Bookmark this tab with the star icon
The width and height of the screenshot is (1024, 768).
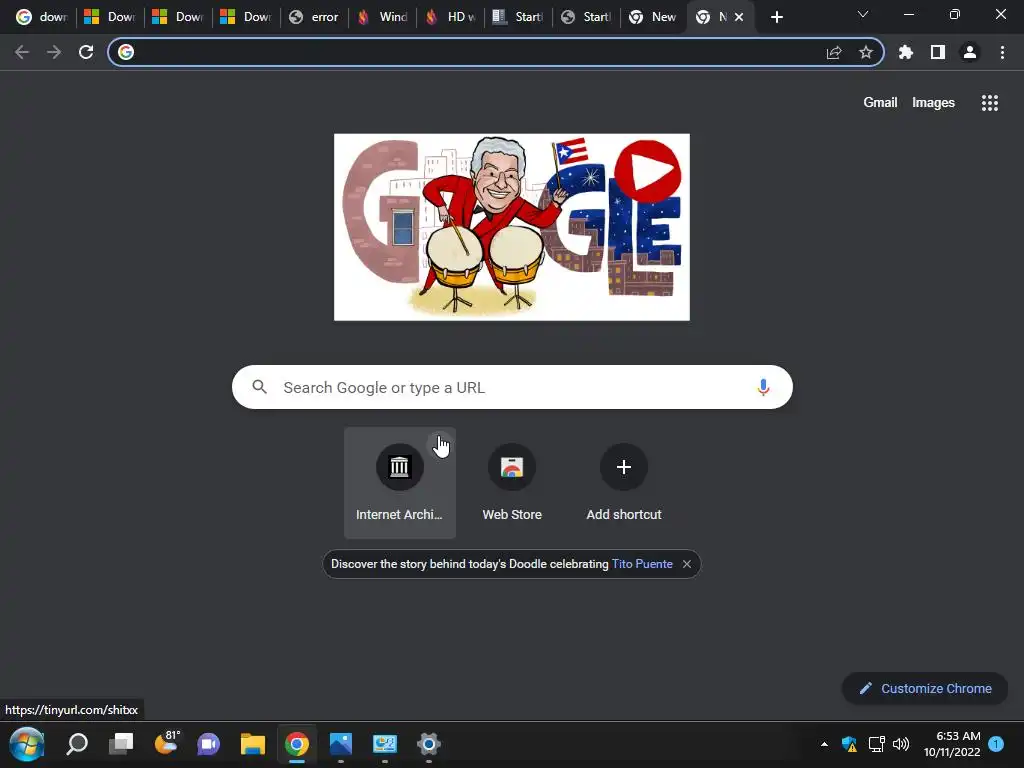point(866,52)
